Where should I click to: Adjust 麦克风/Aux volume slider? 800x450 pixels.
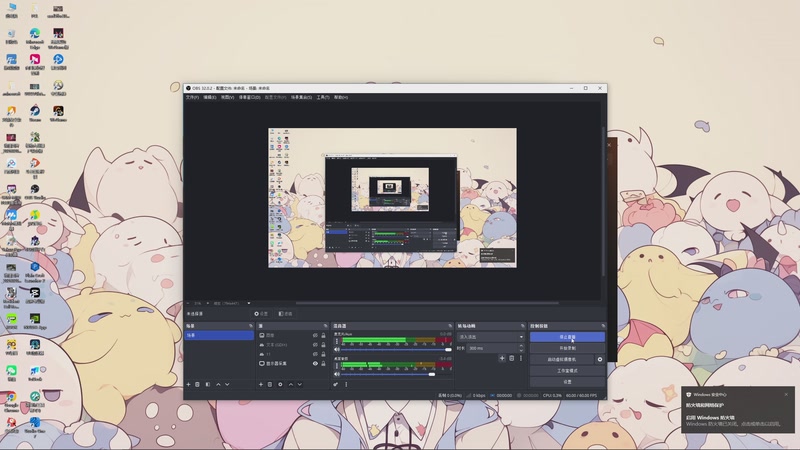tap(396, 349)
